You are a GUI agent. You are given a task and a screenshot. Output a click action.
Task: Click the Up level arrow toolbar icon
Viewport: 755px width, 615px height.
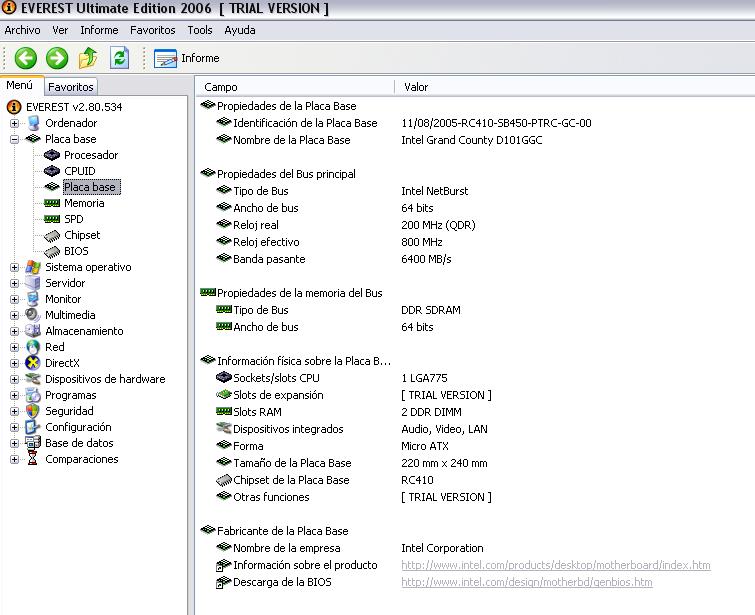pyautogui.click(x=89, y=58)
